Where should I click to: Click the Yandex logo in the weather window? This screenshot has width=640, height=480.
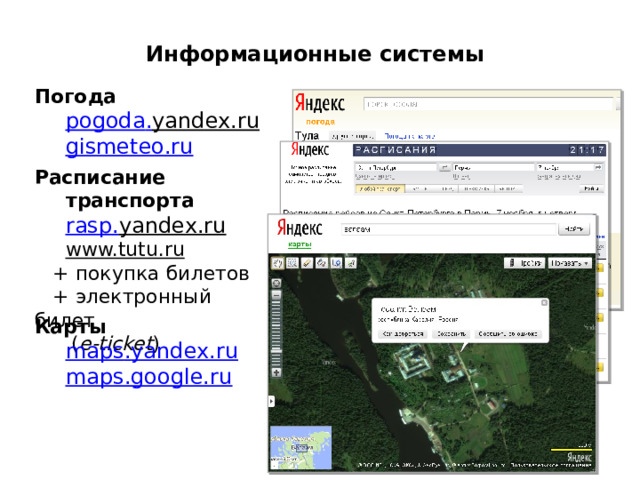tap(320, 103)
